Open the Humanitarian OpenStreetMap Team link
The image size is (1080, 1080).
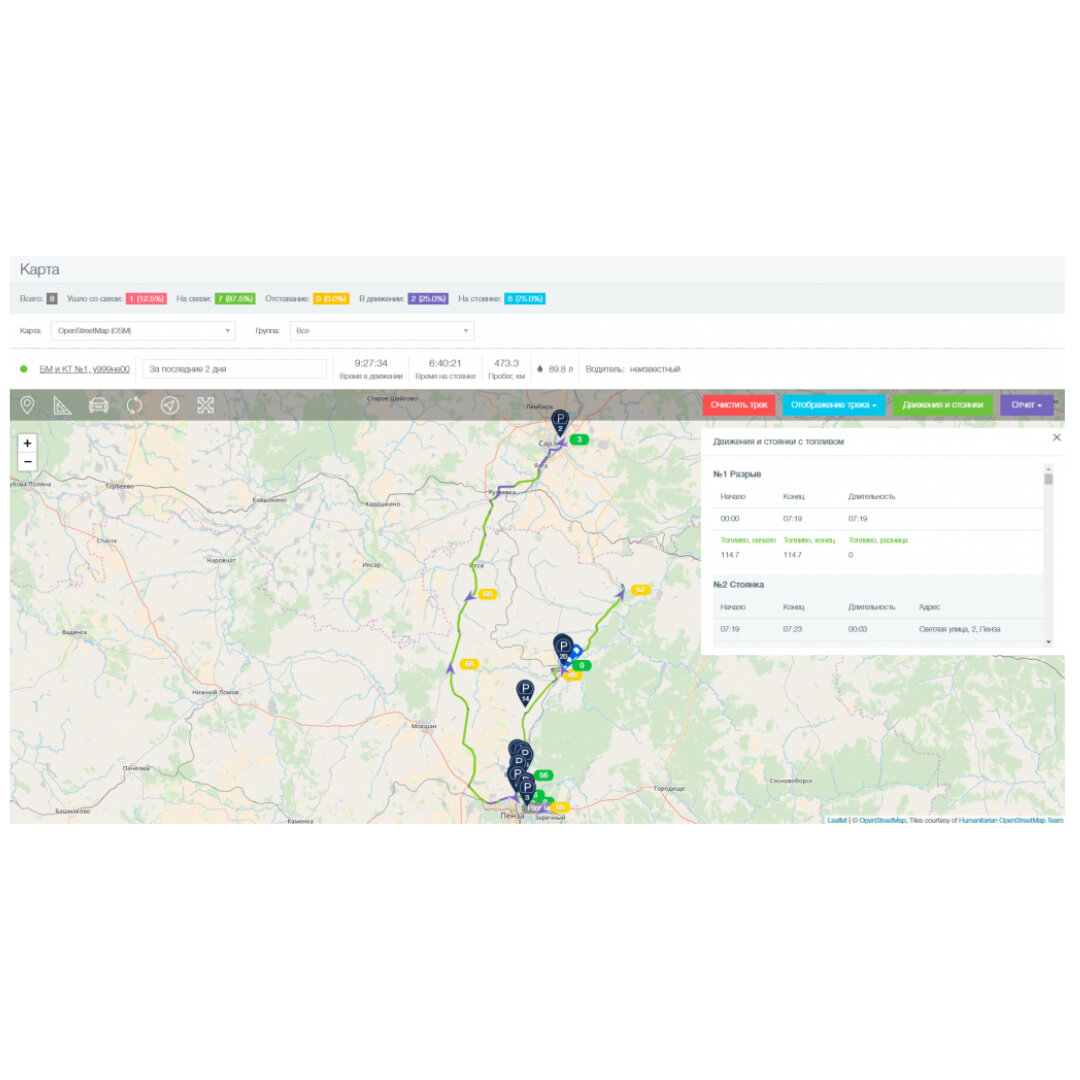tap(1011, 820)
